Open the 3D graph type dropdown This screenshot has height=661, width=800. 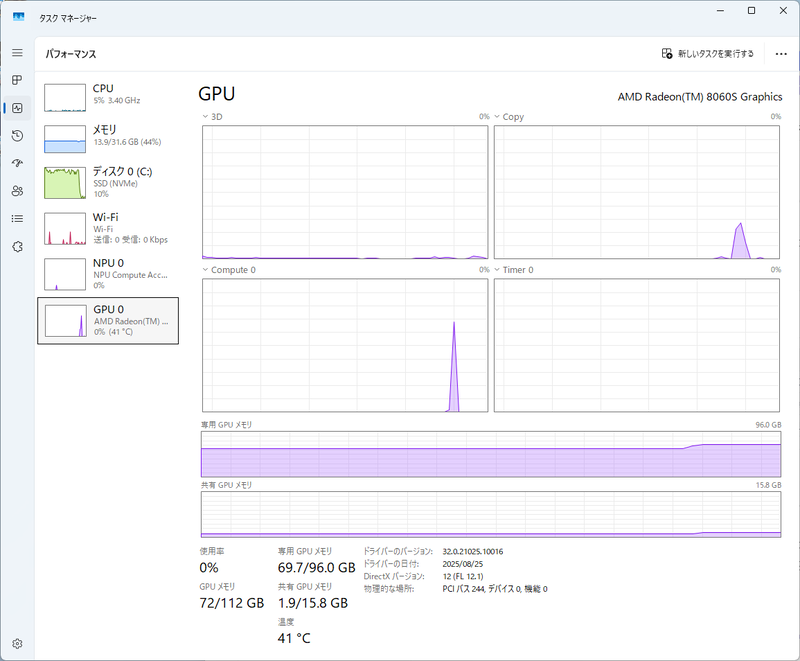point(207,117)
